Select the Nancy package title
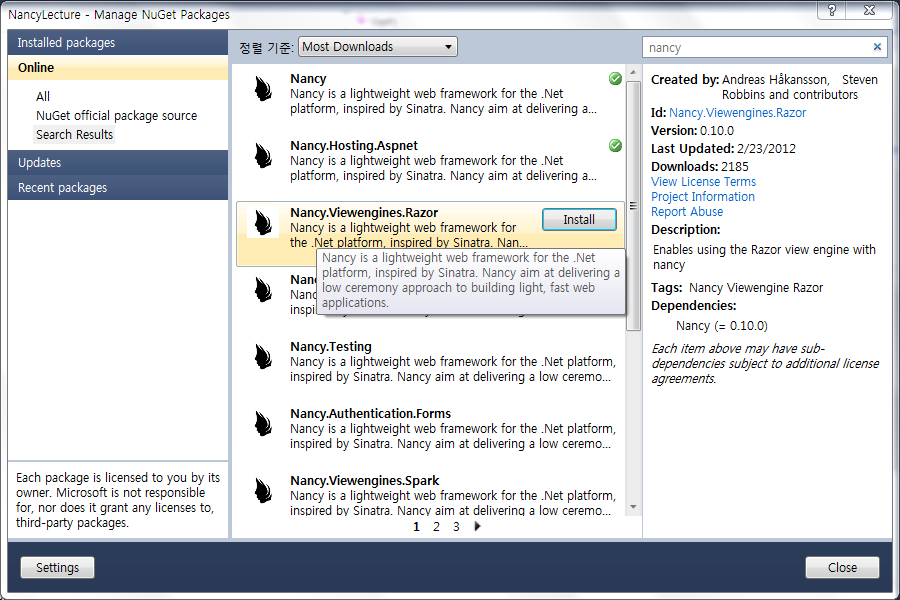 click(x=308, y=79)
